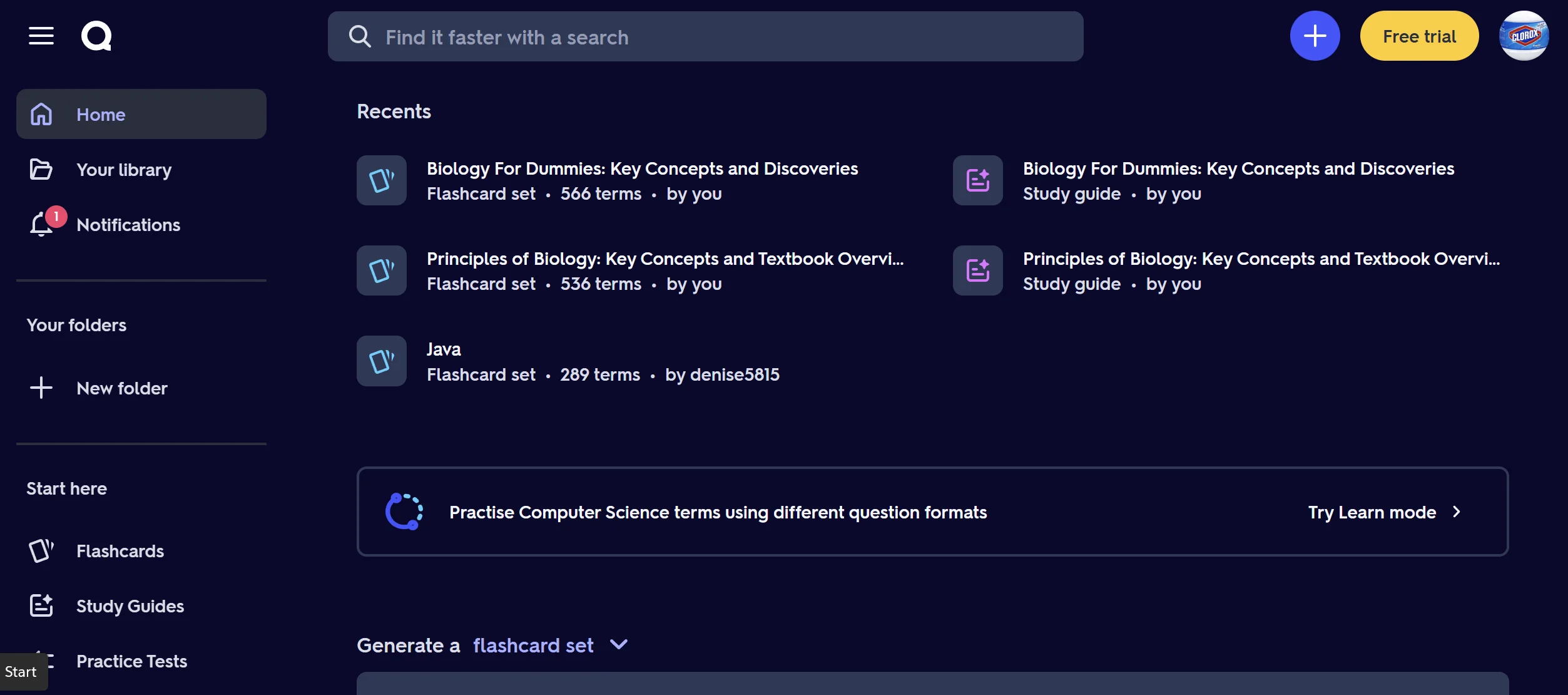
Task: Click the search input field
Action: pyautogui.click(x=705, y=37)
